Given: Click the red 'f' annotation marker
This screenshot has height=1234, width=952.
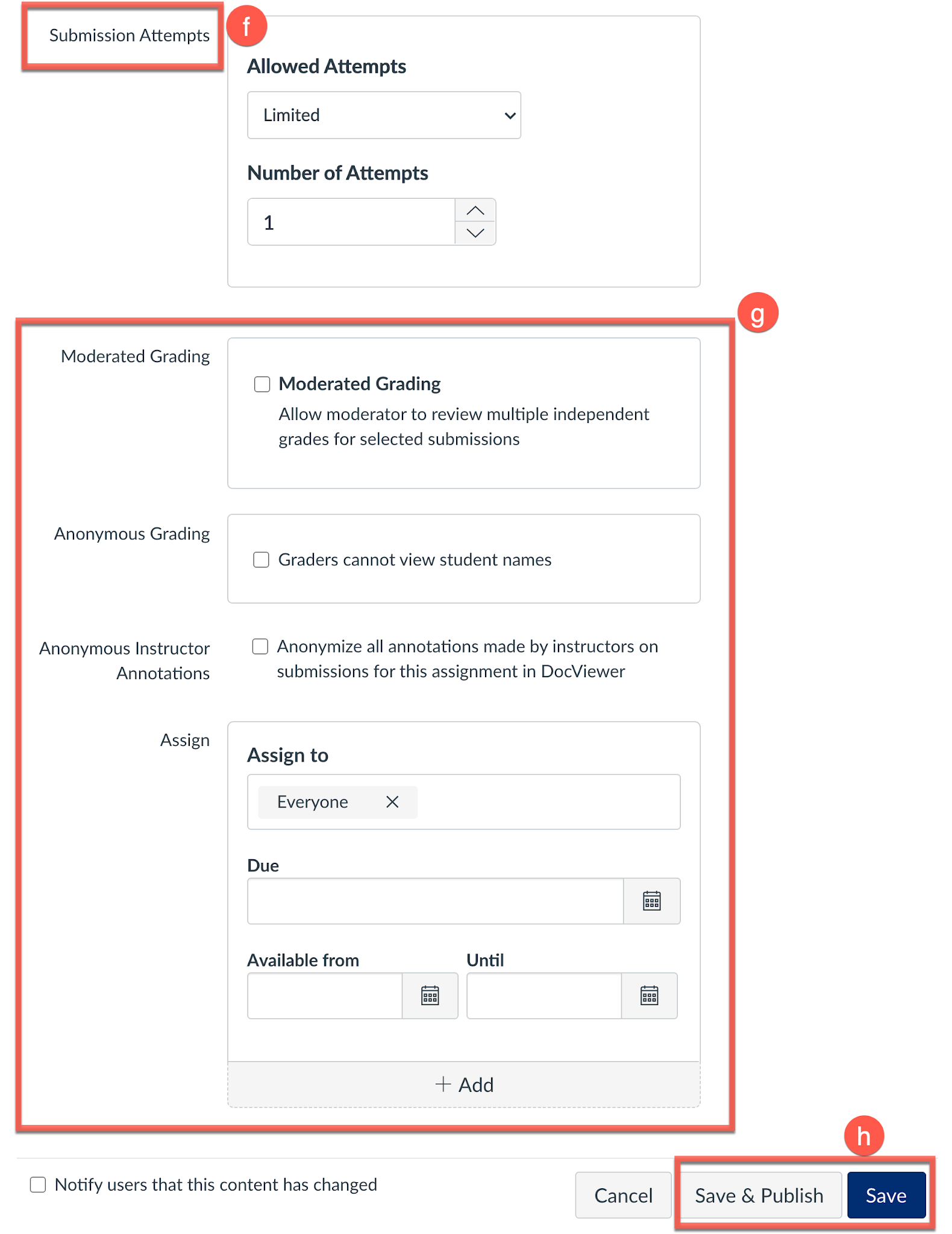Looking at the screenshot, I should 246,27.
